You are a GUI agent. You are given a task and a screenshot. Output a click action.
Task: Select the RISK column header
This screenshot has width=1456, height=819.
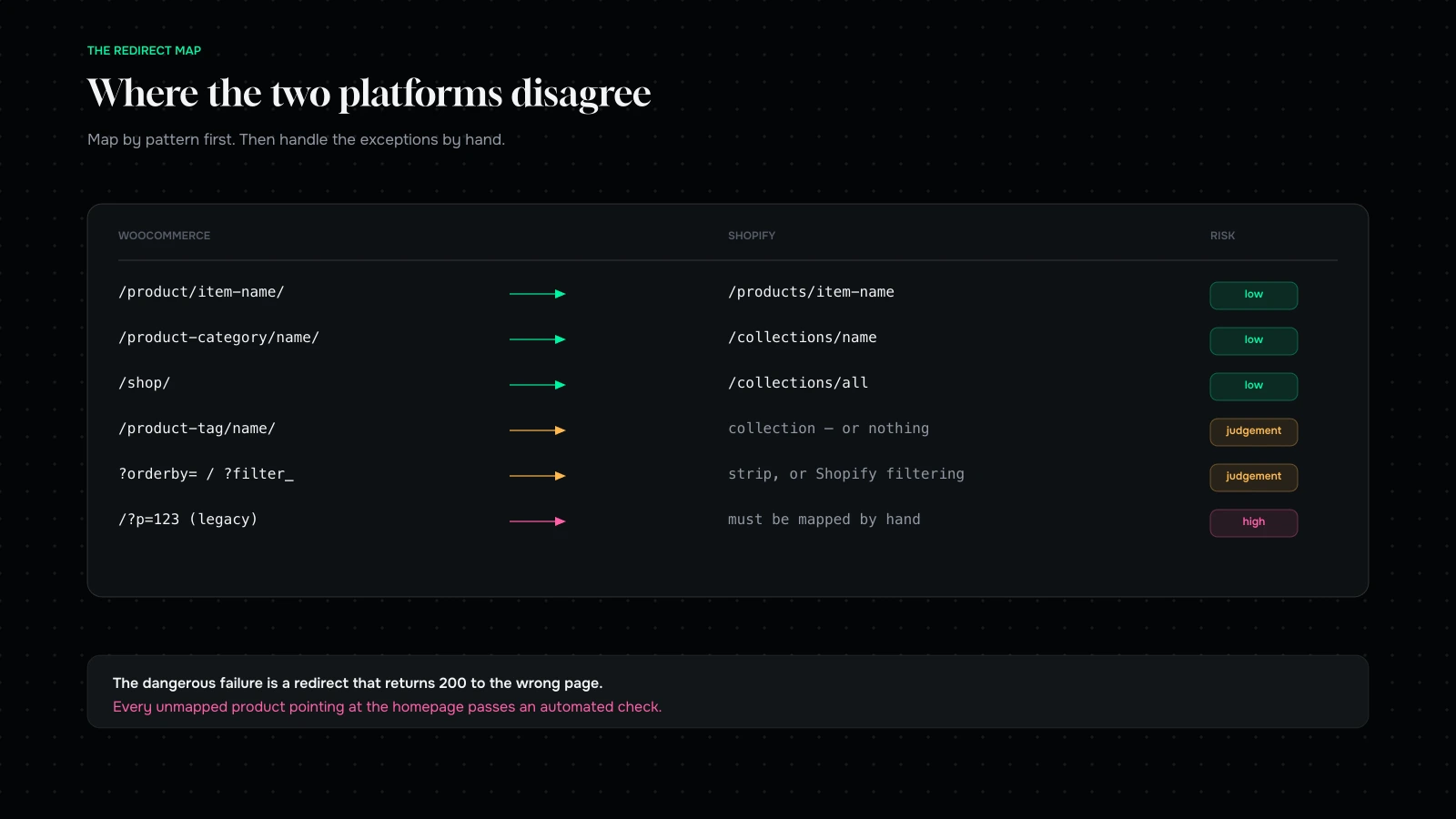pyautogui.click(x=1222, y=236)
